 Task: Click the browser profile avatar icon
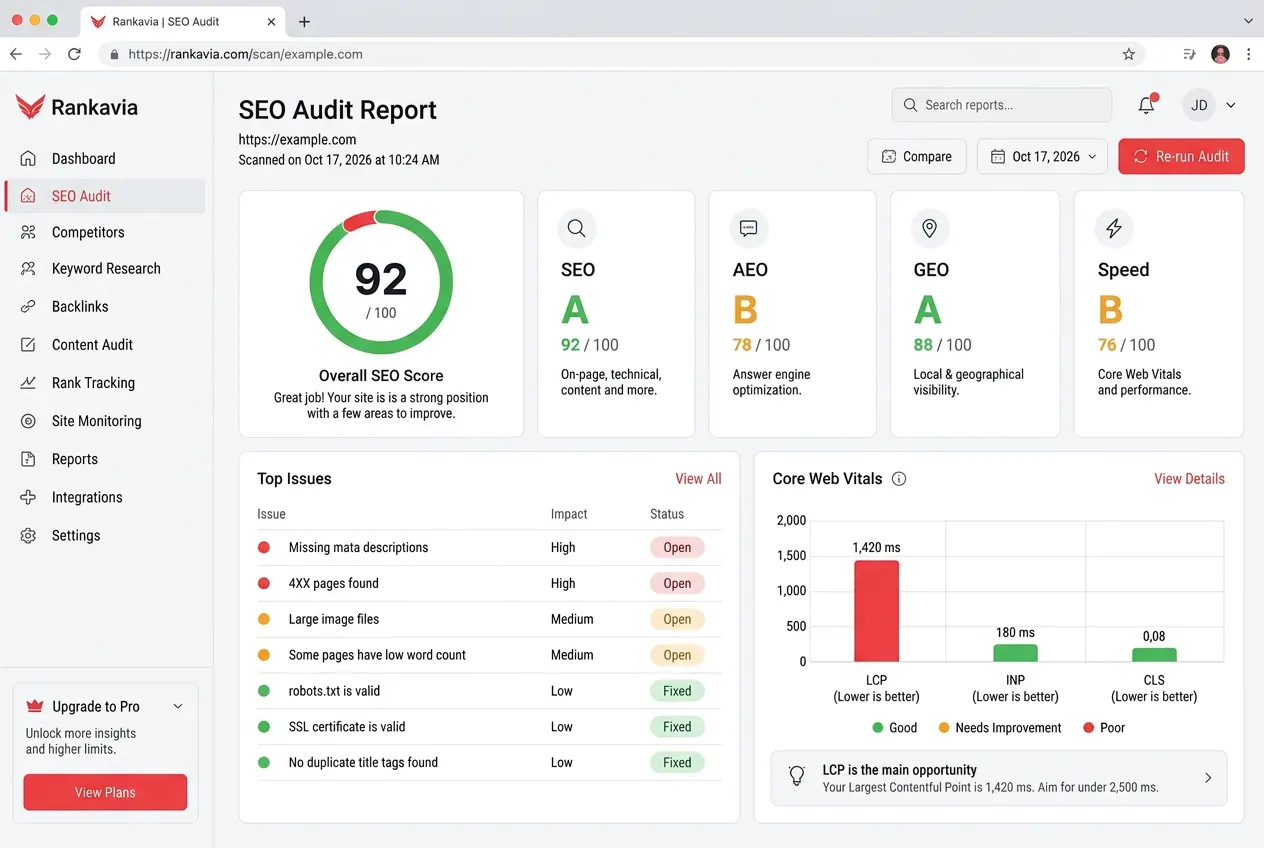[x=1220, y=54]
